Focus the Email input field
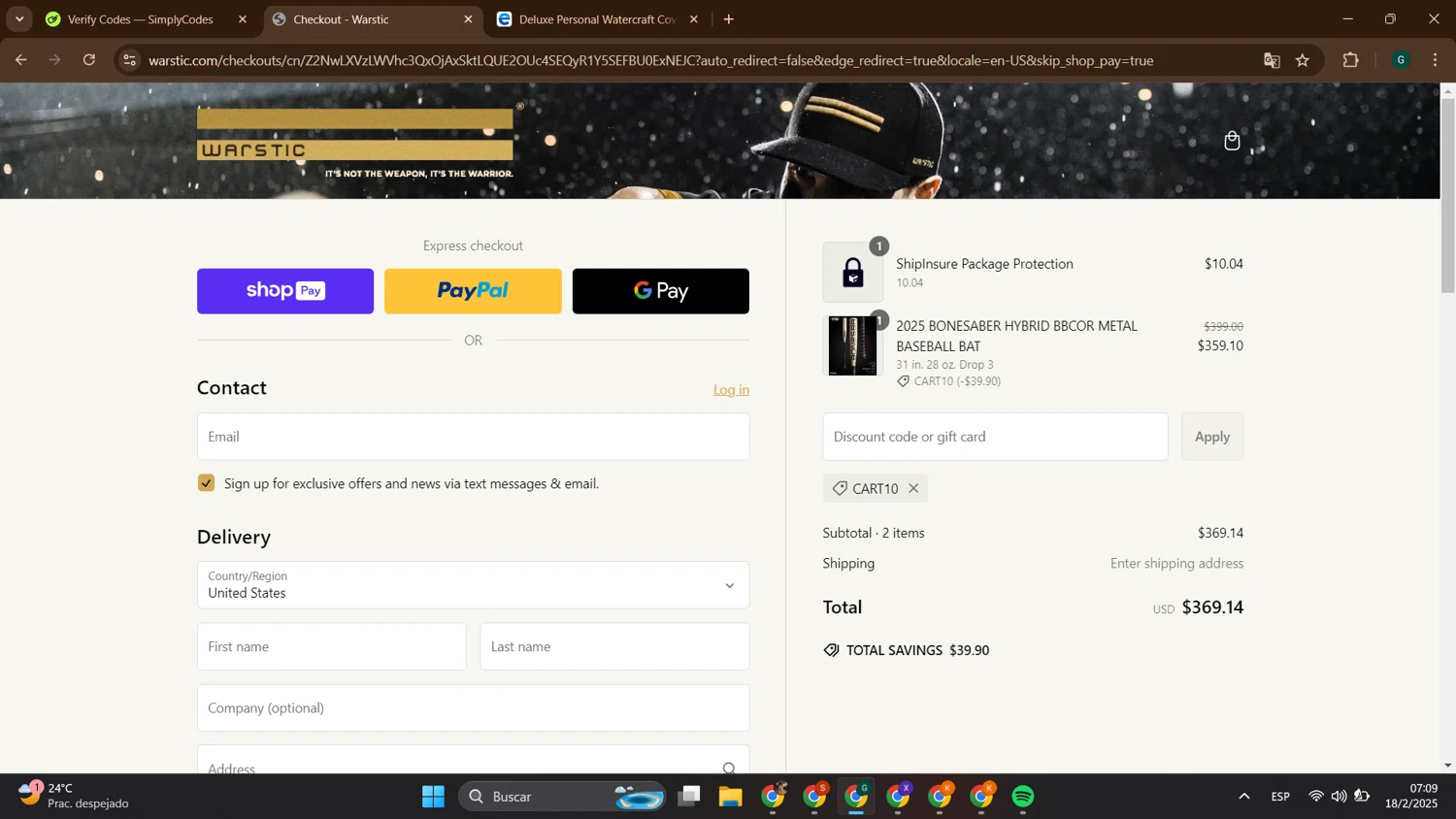 click(473, 437)
